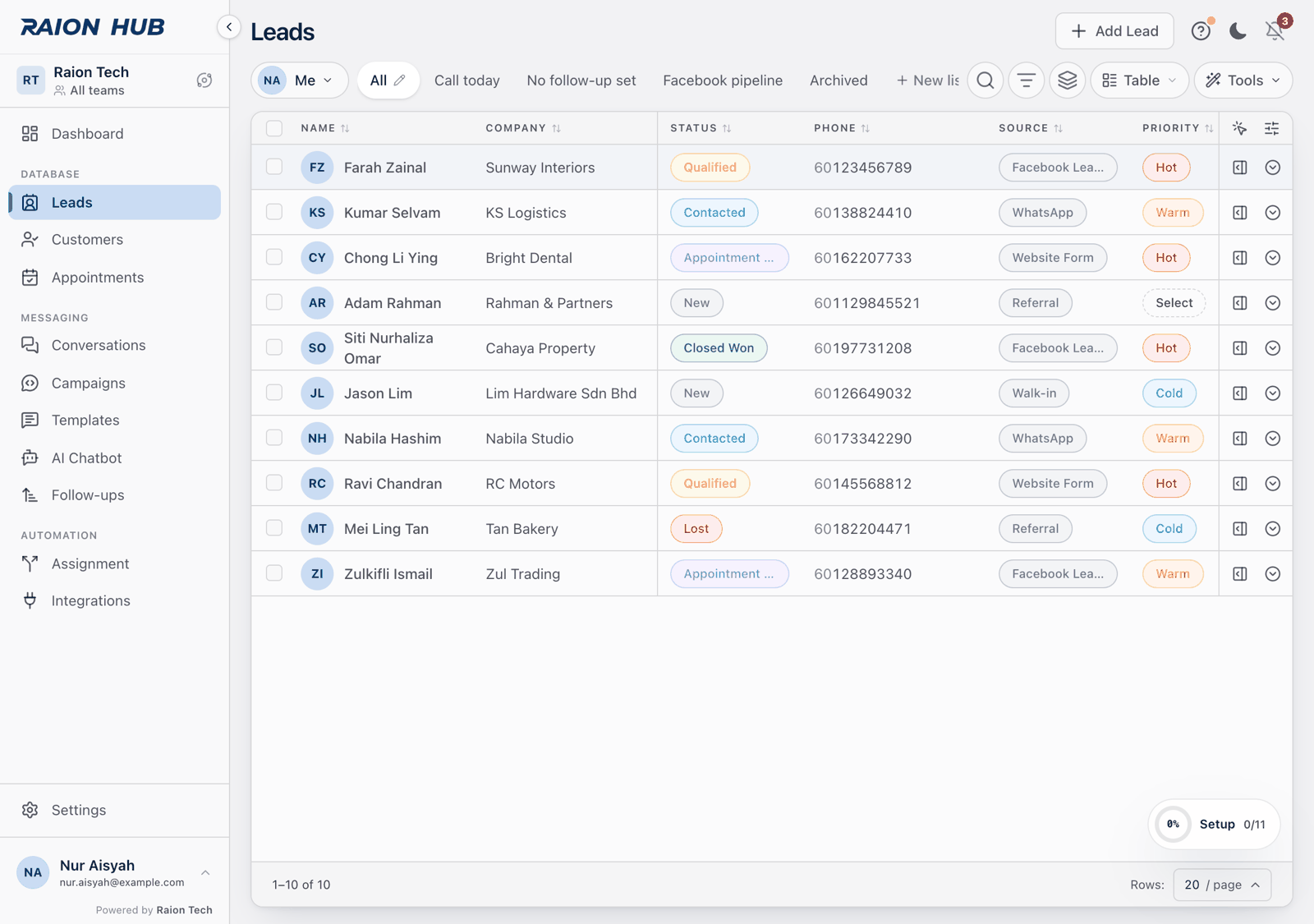Create a New list
Screen dimensions: 1314x924
[x=927, y=80]
